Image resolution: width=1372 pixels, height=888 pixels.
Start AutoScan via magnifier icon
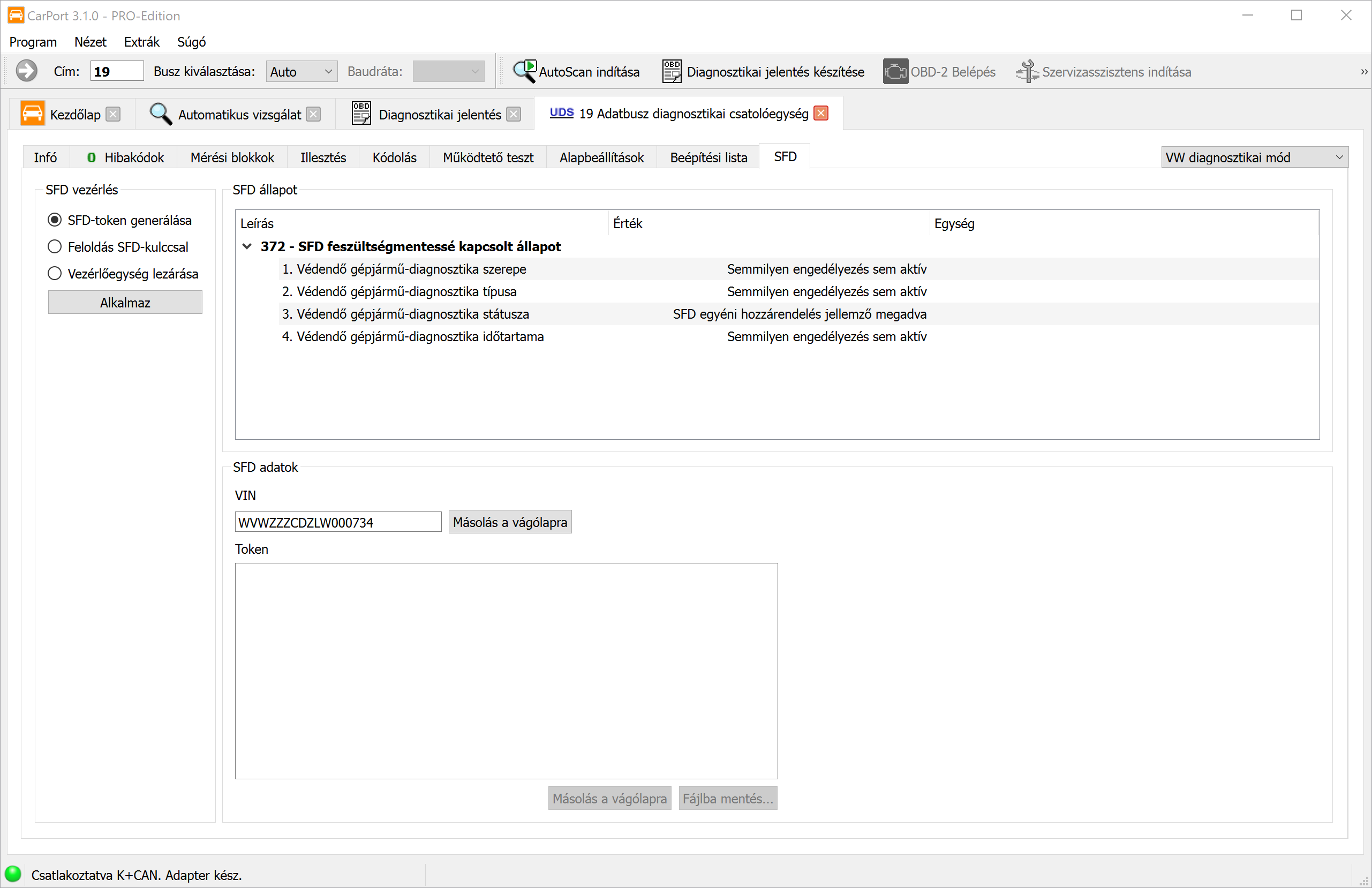[x=525, y=72]
